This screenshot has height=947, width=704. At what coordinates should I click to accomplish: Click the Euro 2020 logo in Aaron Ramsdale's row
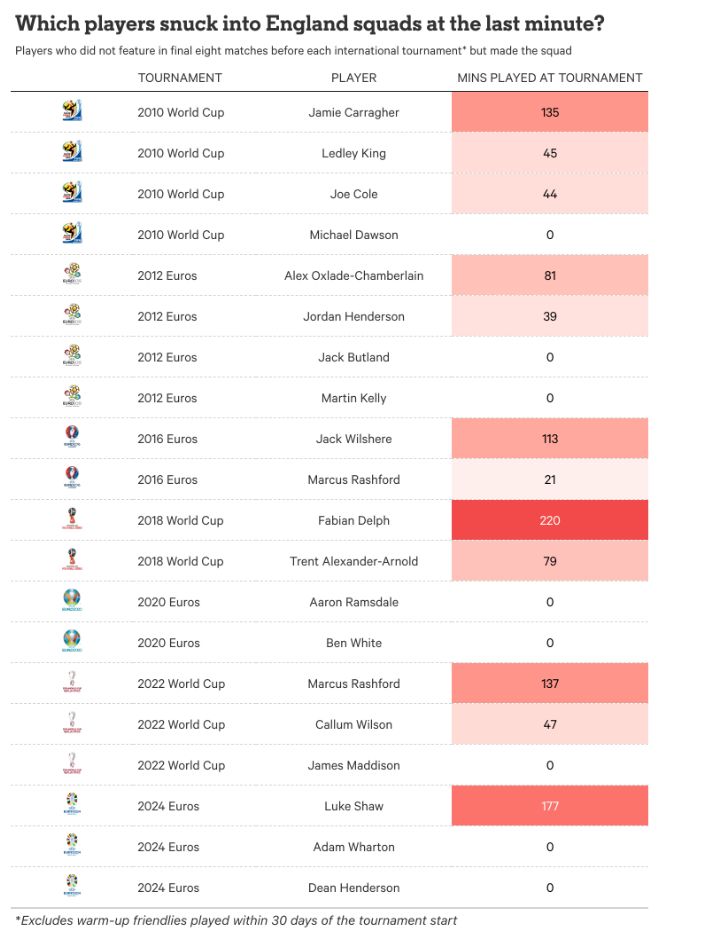coord(71,602)
